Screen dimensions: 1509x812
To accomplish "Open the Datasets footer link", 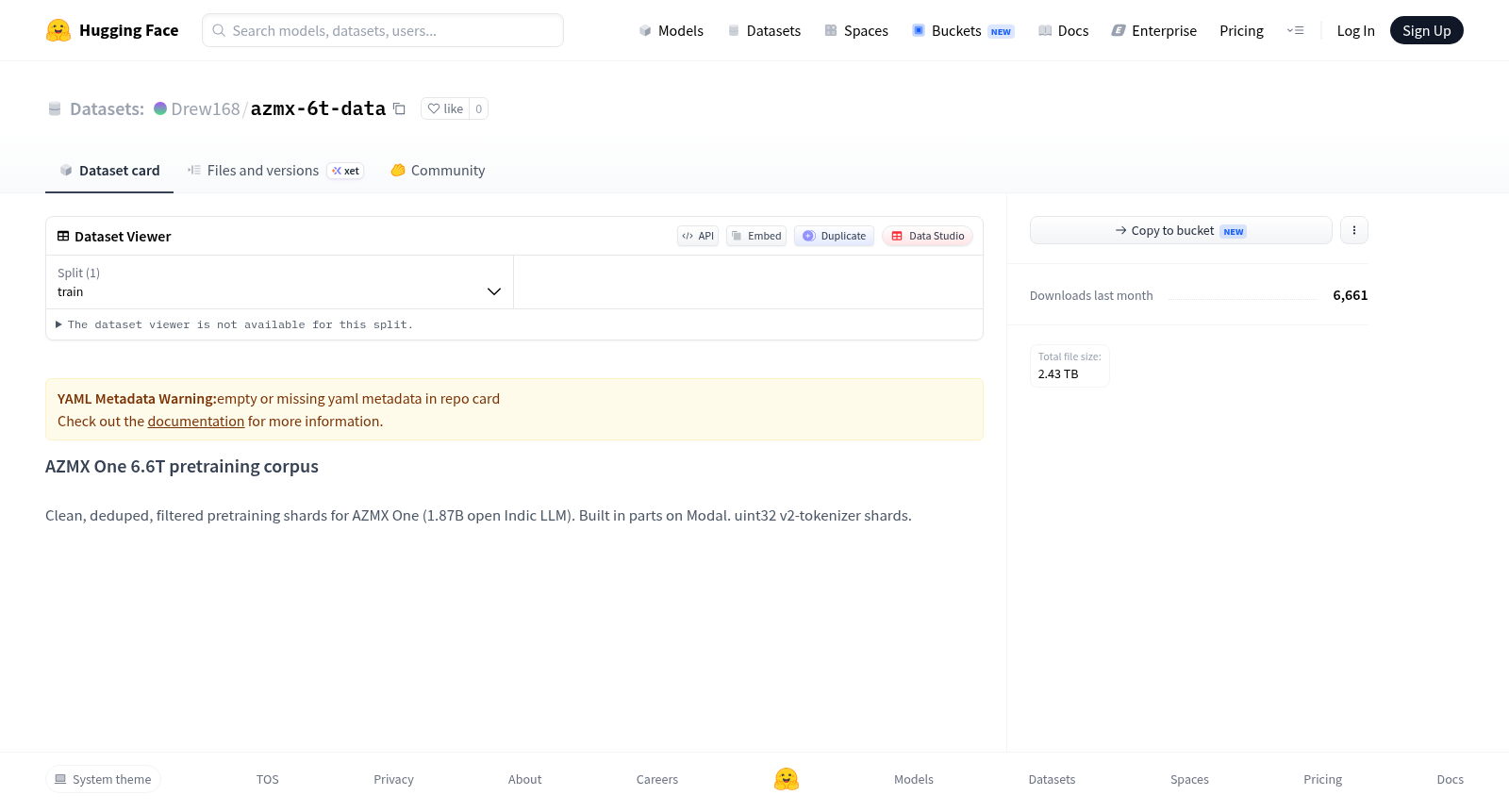I will point(1052,779).
